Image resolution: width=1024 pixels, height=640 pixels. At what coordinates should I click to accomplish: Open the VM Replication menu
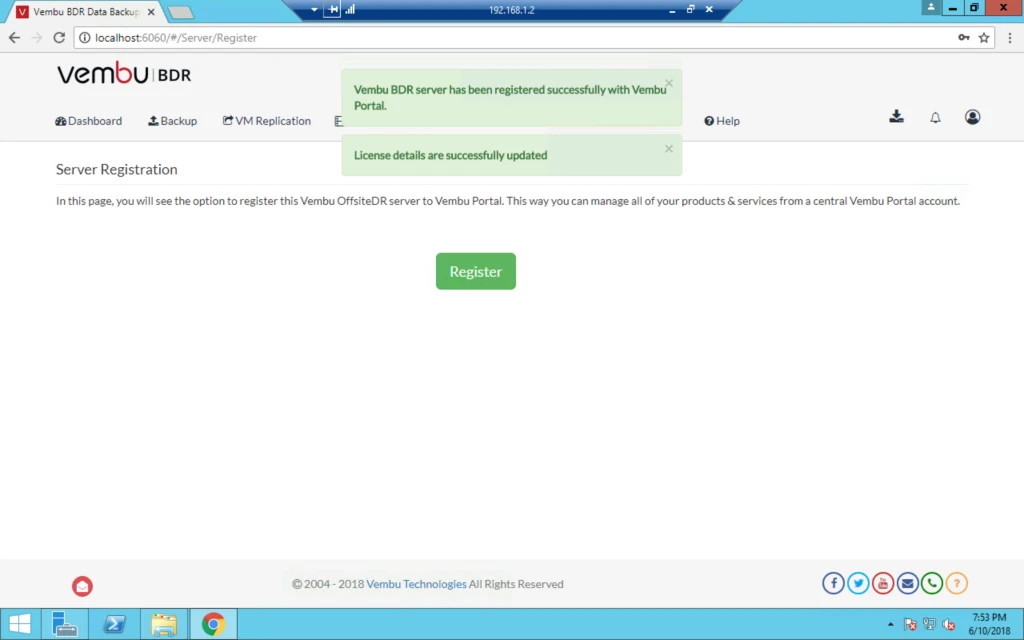pyautogui.click(x=266, y=121)
